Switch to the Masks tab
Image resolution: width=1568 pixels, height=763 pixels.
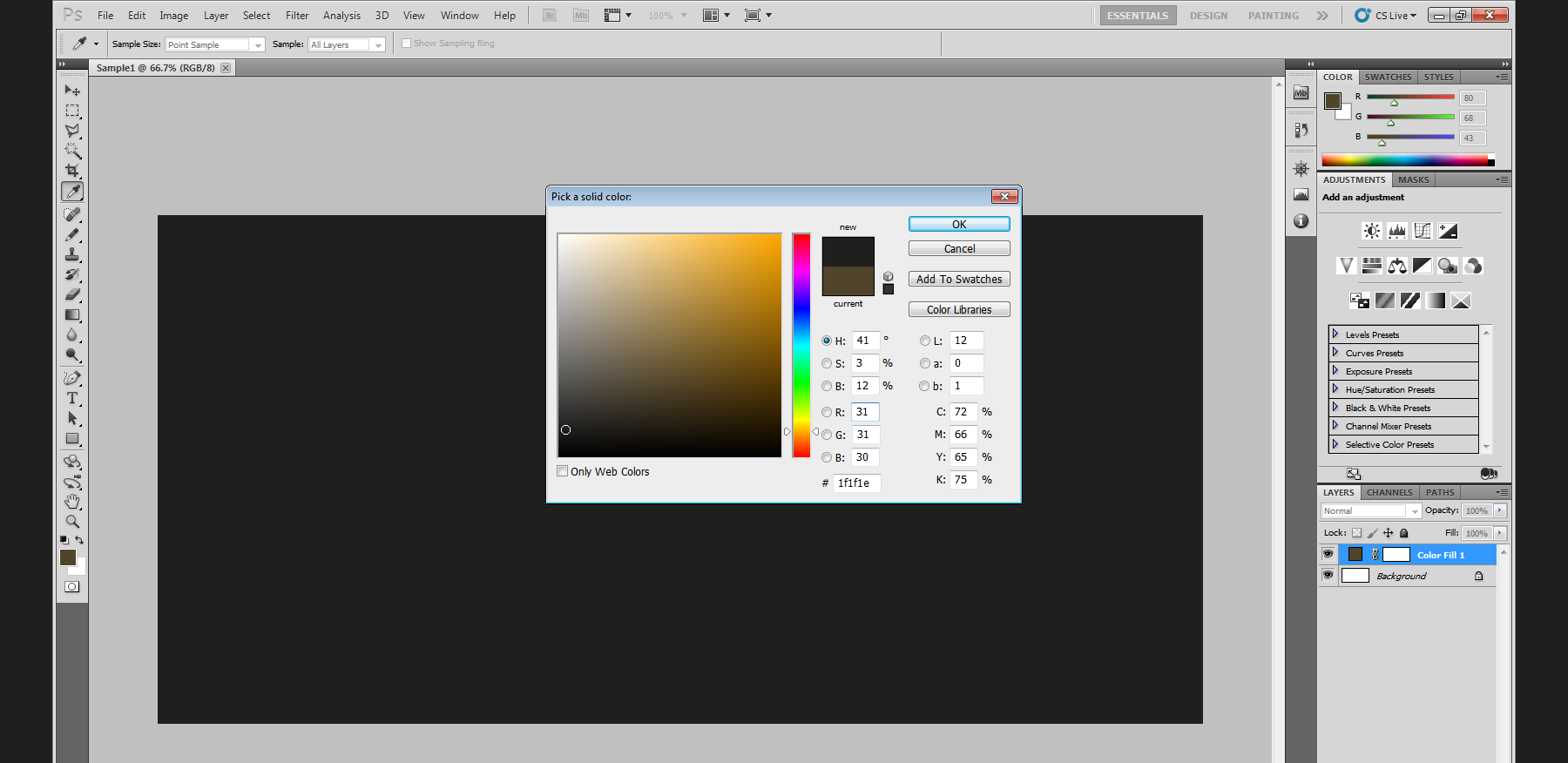(x=1413, y=179)
